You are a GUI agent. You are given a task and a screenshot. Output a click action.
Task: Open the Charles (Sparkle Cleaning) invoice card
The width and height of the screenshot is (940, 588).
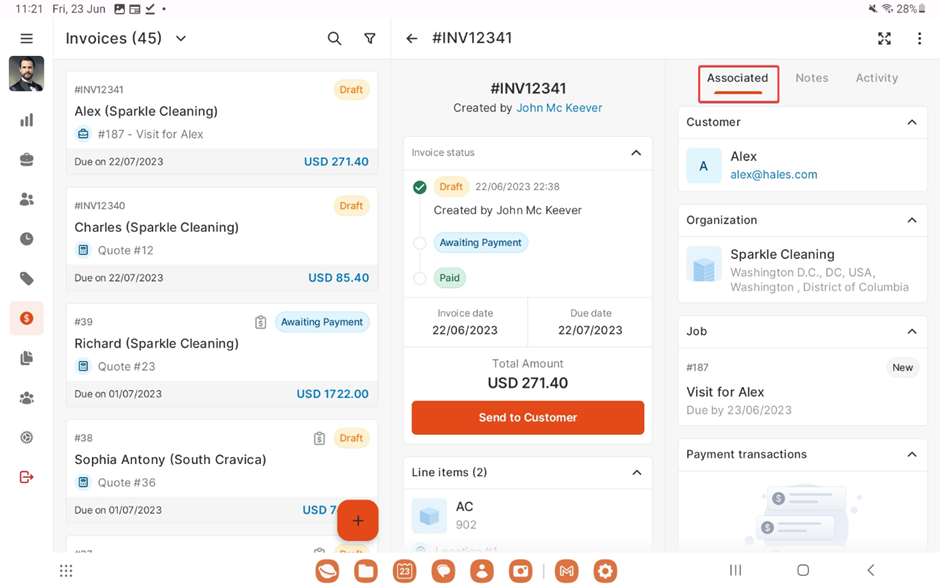tap(221, 239)
